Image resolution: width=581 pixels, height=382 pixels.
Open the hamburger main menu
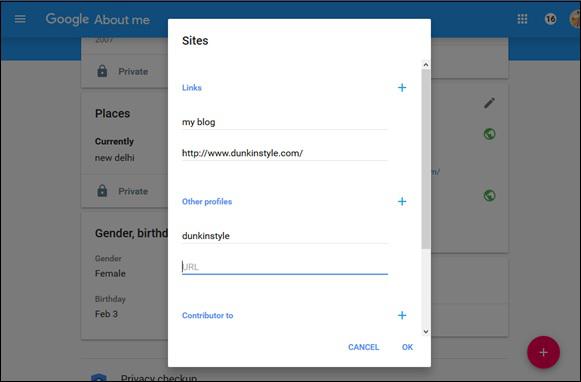click(20, 19)
